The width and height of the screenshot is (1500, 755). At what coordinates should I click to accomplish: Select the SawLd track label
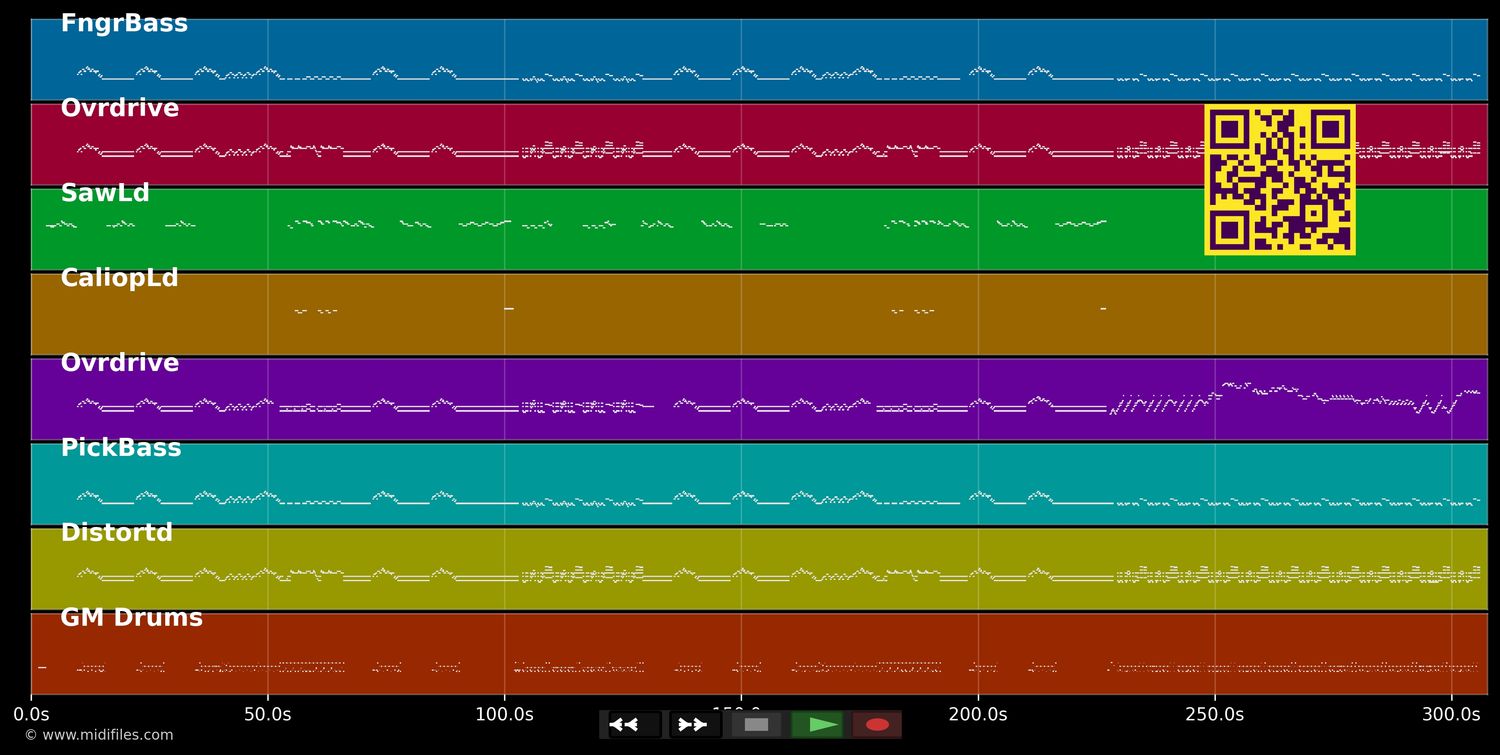click(x=104, y=193)
